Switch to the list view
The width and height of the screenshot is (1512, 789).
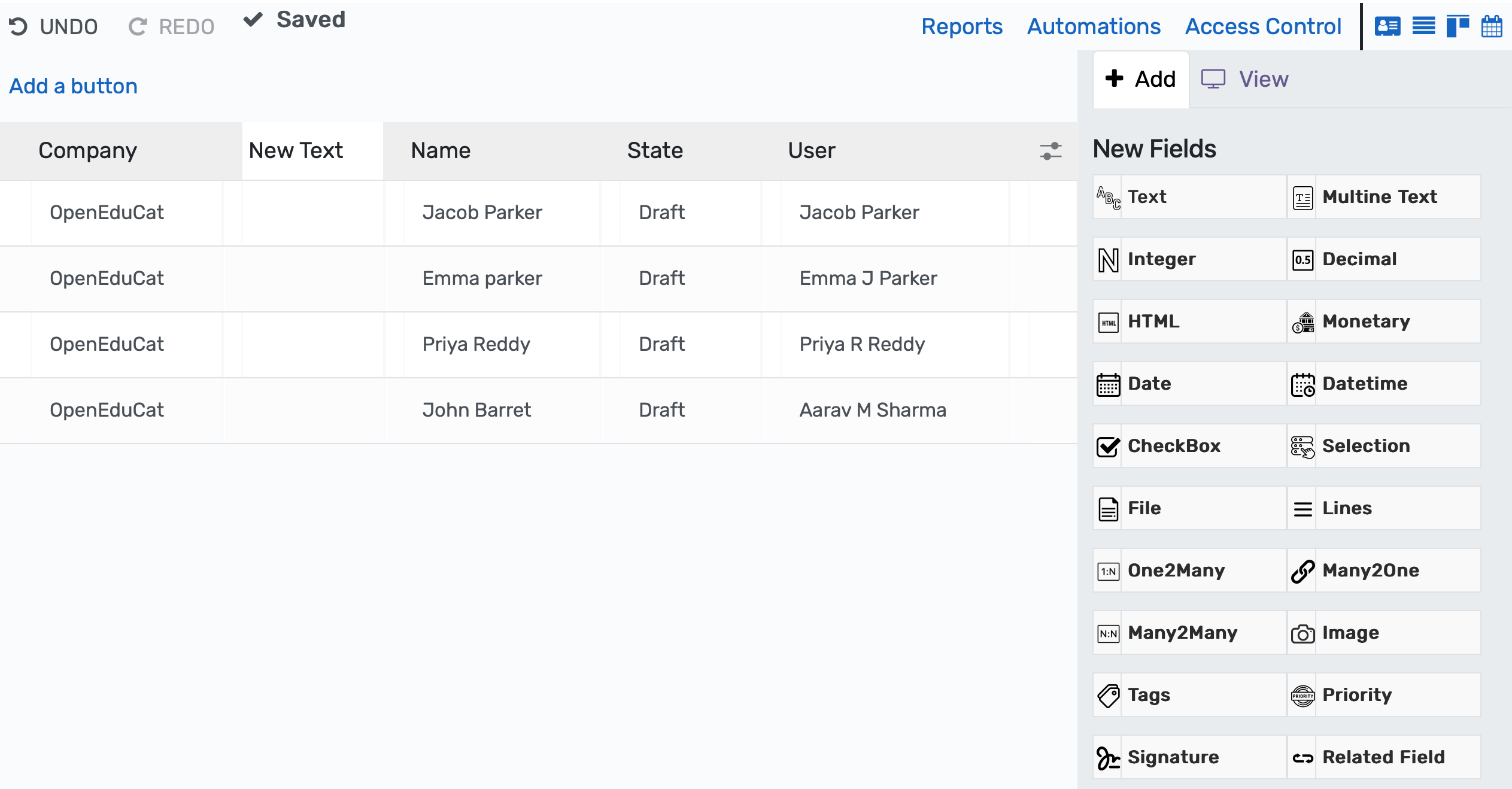click(1424, 26)
